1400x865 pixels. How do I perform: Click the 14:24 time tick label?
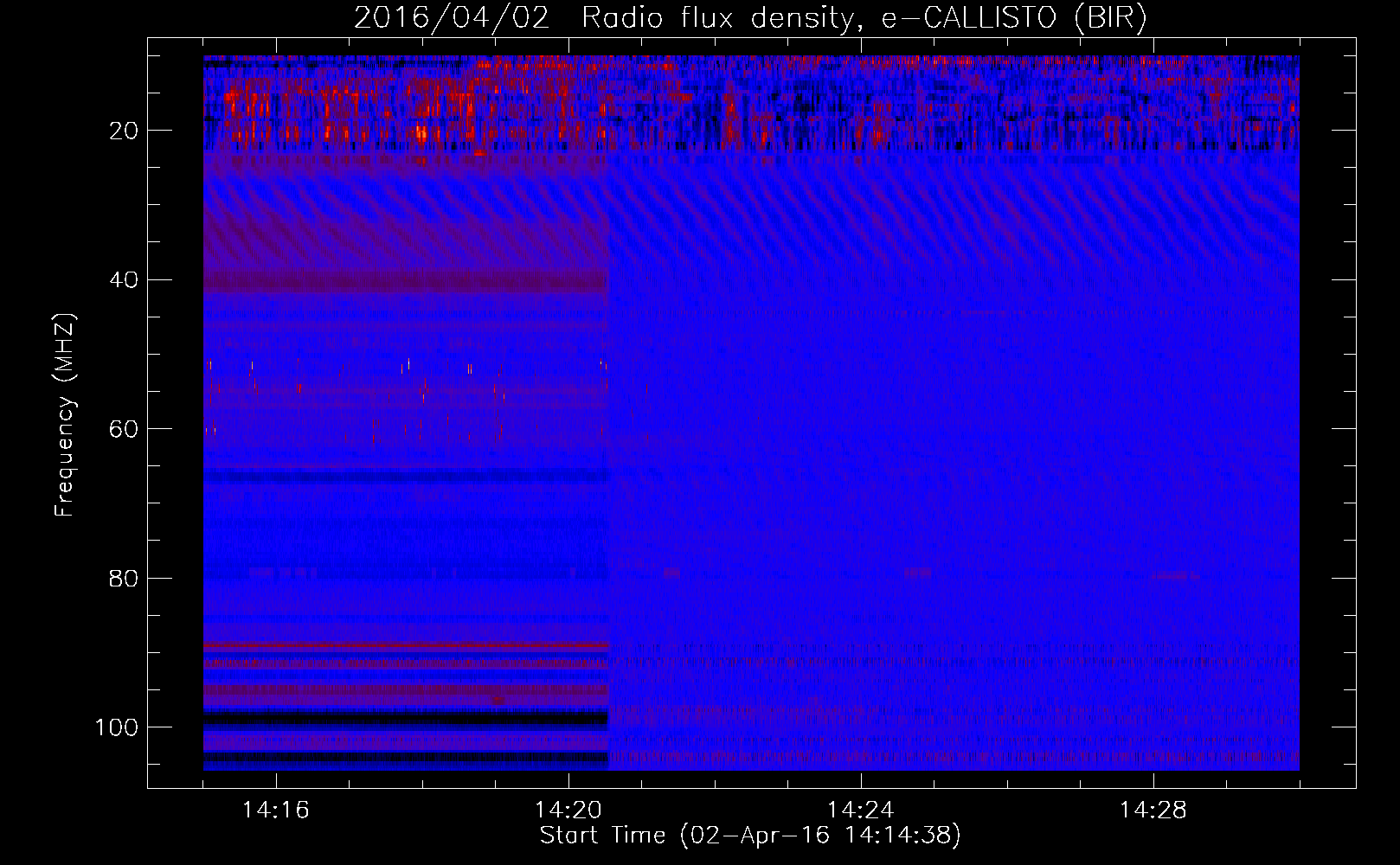860,811
